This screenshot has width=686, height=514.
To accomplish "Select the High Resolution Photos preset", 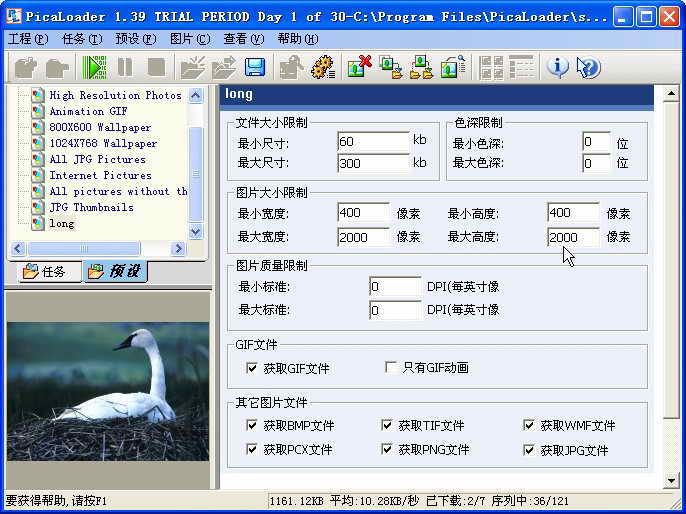I will point(115,95).
